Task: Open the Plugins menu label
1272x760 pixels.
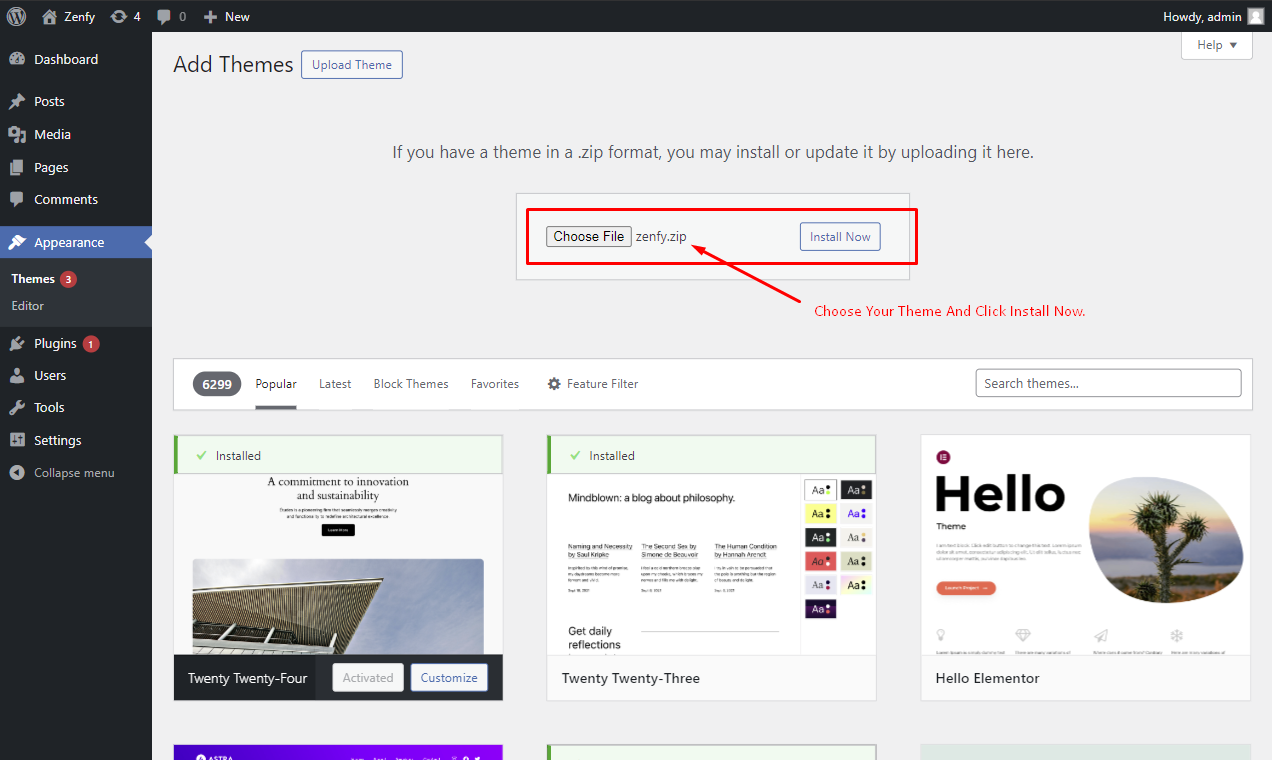Action: [x=55, y=343]
